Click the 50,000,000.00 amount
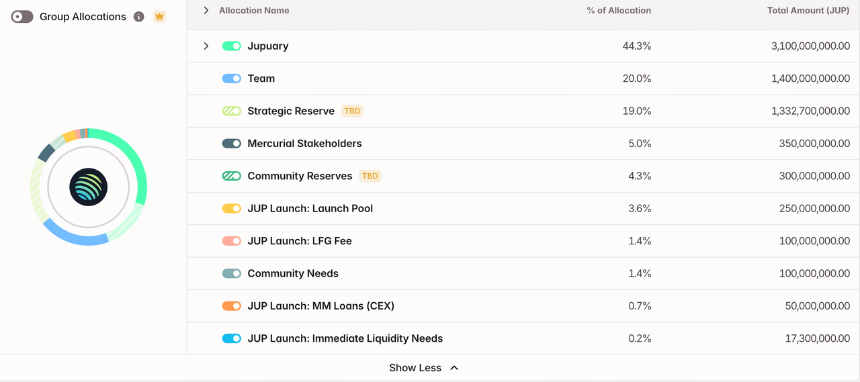 pos(817,306)
